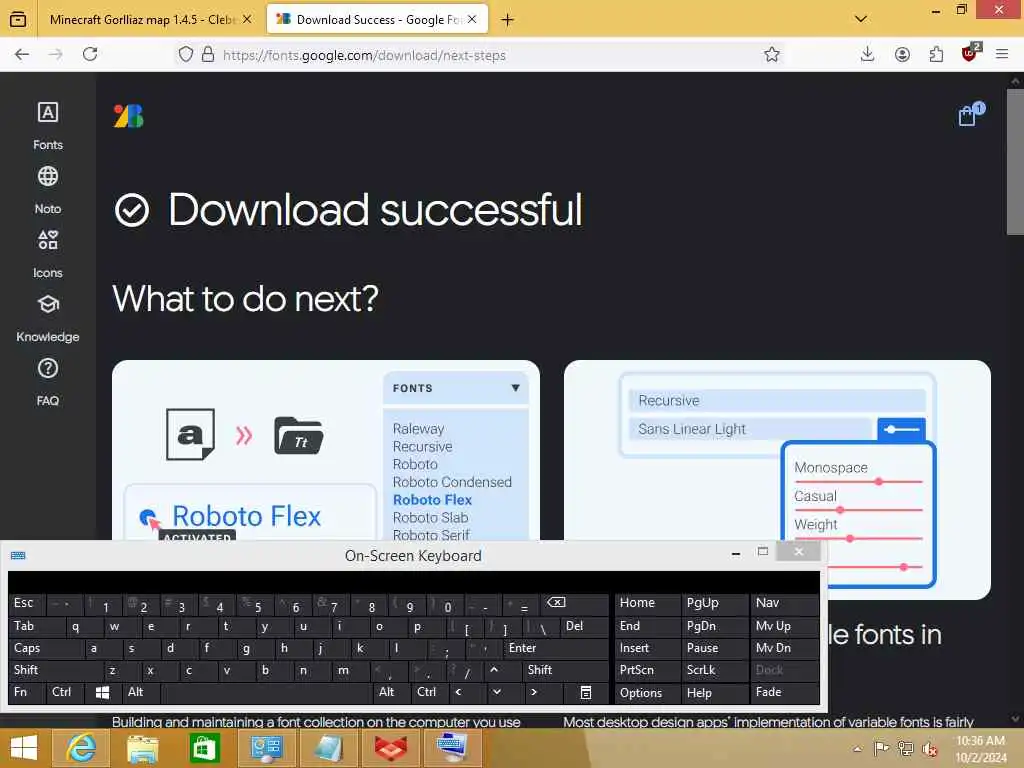Click the space bar on On-Screen Keyboard
Viewport: 1024px width, 768px height.
coord(267,692)
